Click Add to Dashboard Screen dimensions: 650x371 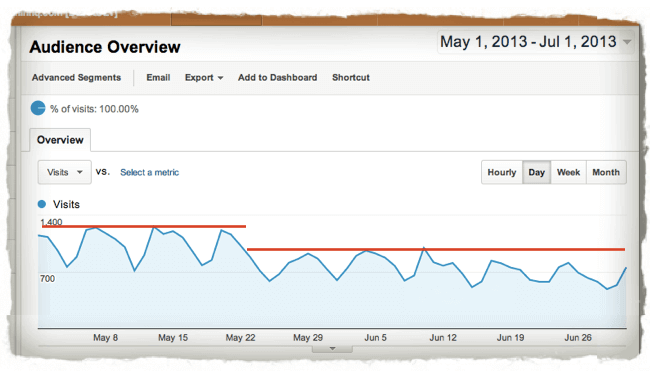pyautogui.click(x=277, y=78)
